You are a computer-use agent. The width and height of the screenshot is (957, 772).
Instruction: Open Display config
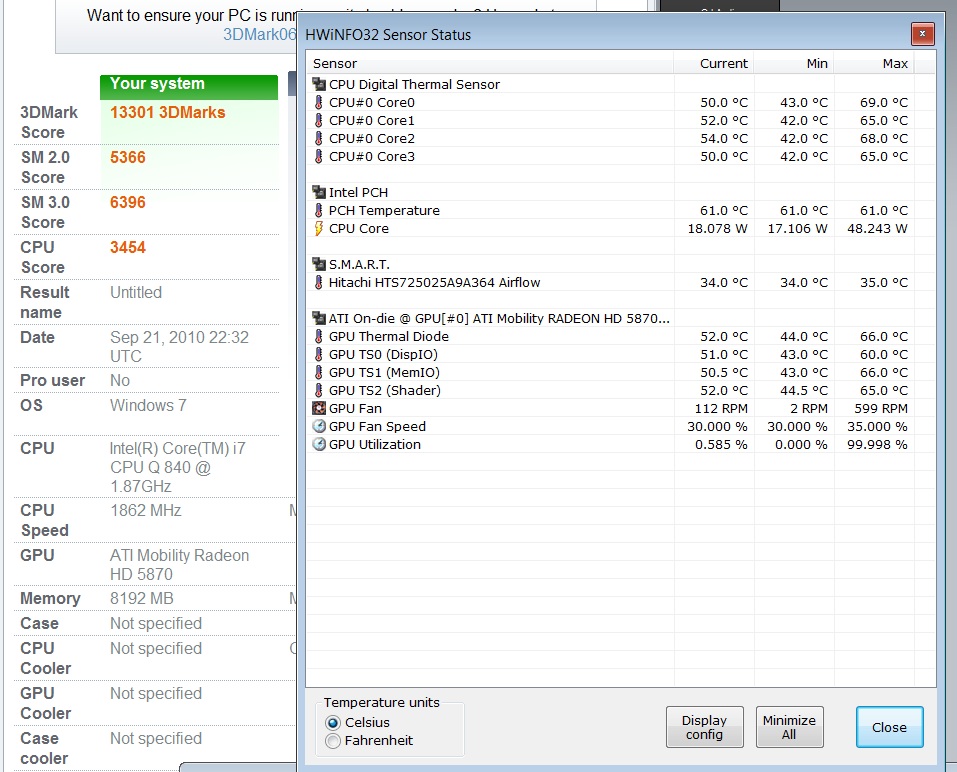point(704,727)
